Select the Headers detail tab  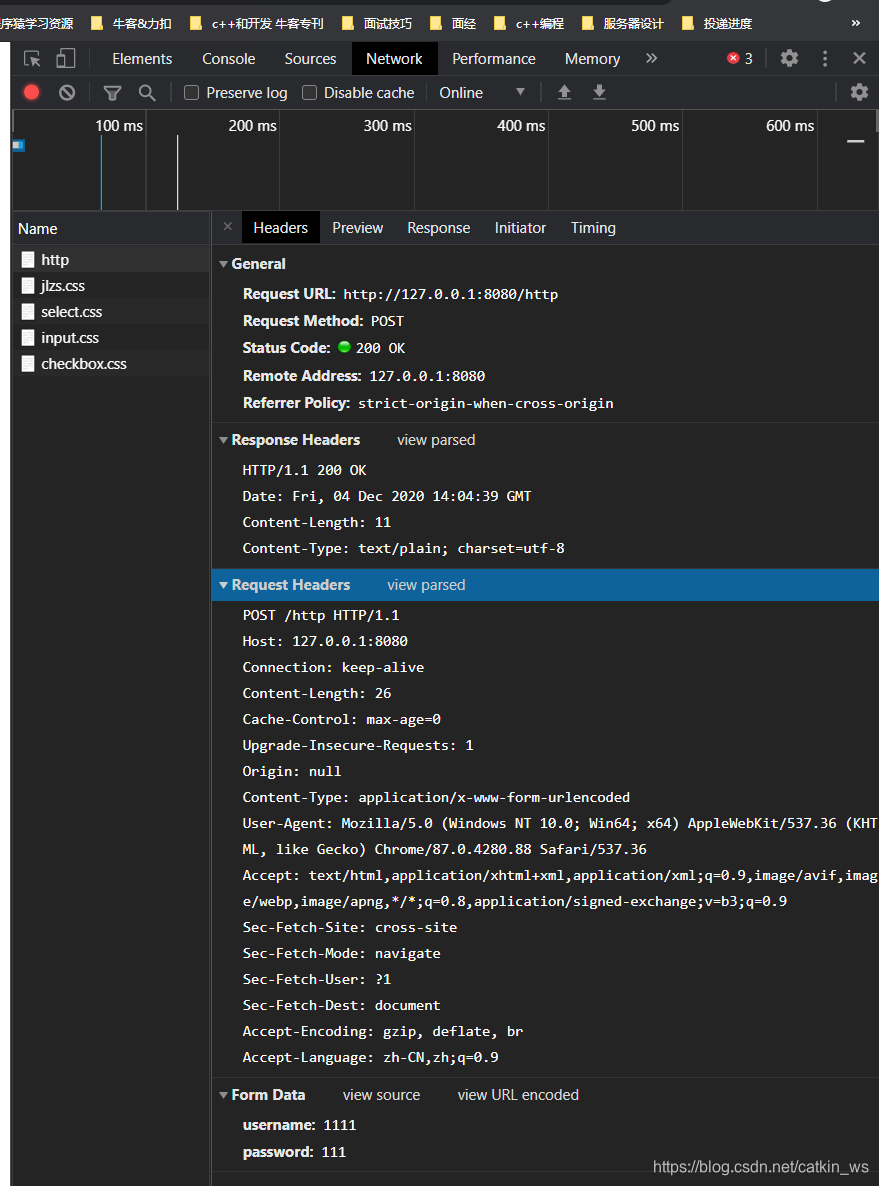pos(281,228)
